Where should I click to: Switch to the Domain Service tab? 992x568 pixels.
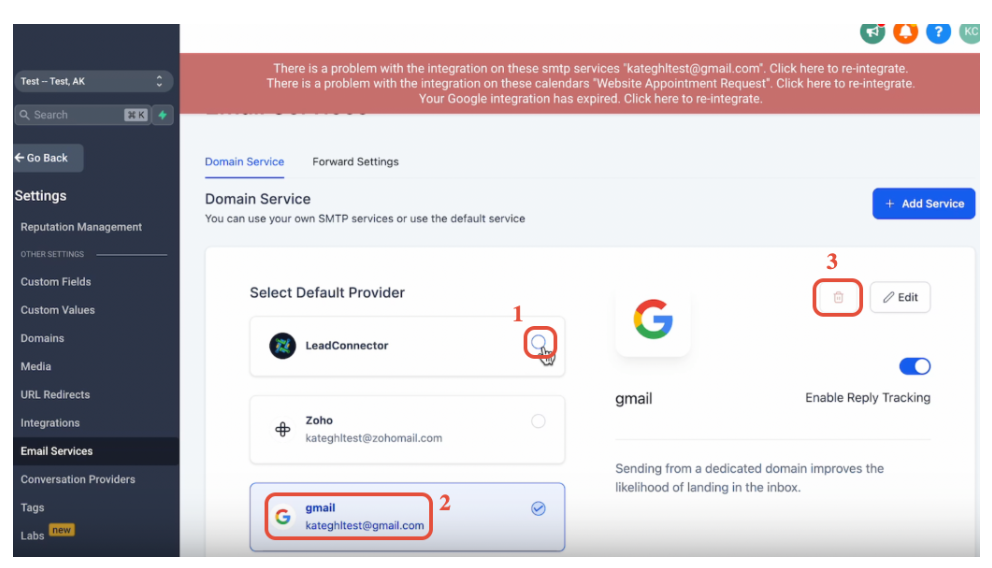click(244, 161)
